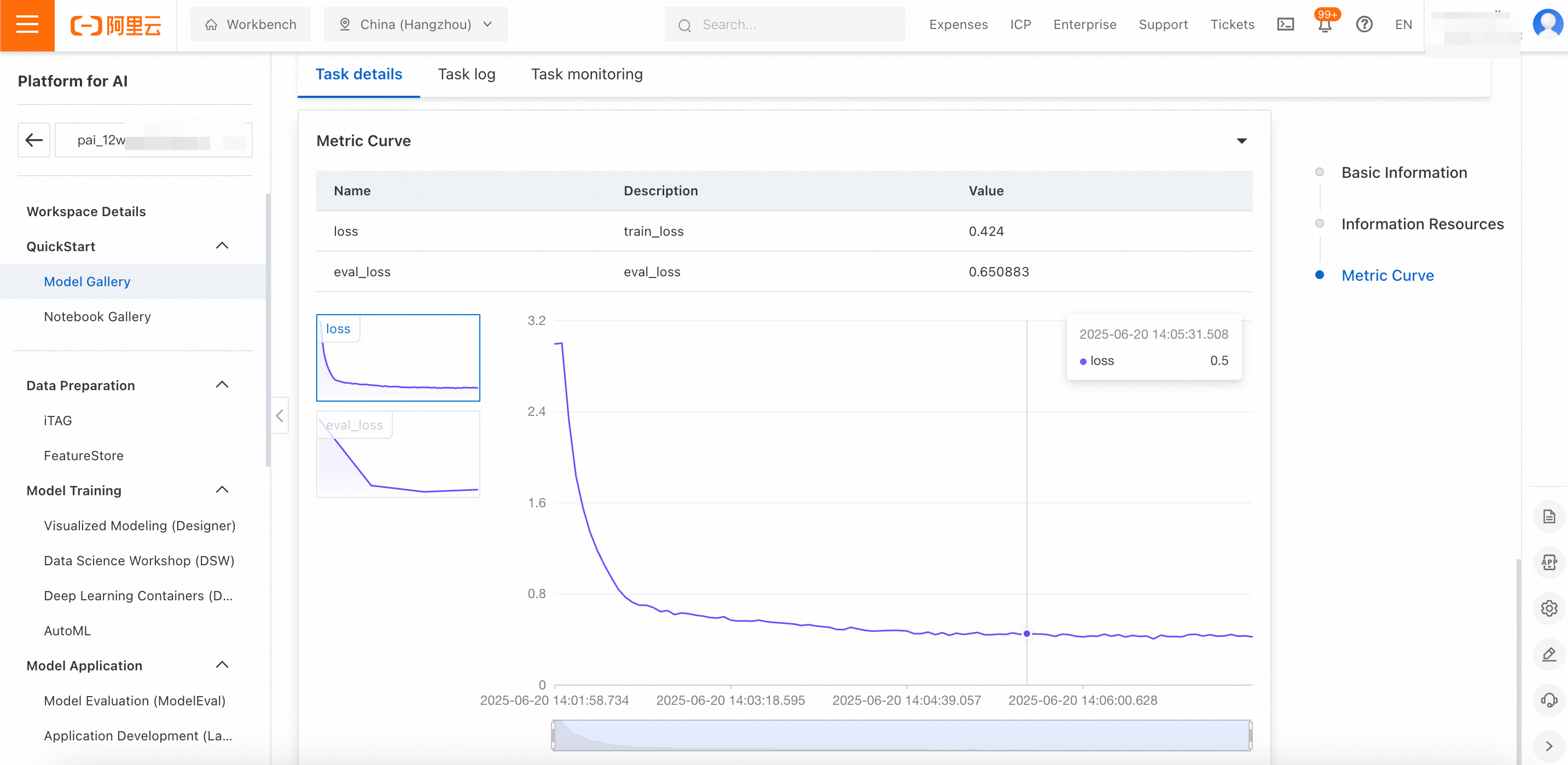The width and height of the screenshot is (1568, 765).
Task: Jump to Basic Information anchor
Action: coord(1404,172)
